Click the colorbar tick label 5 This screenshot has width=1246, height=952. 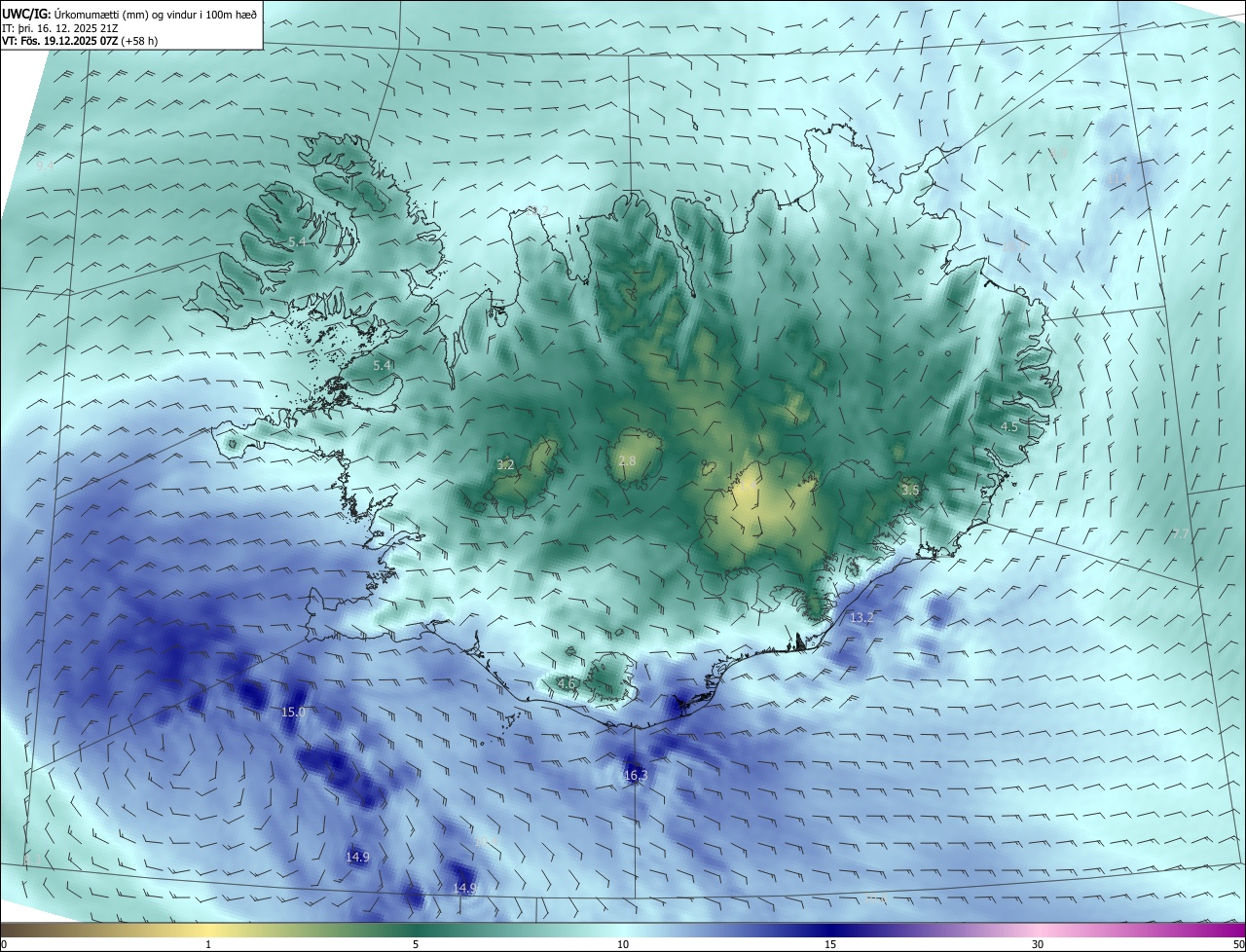pos(416,944)
